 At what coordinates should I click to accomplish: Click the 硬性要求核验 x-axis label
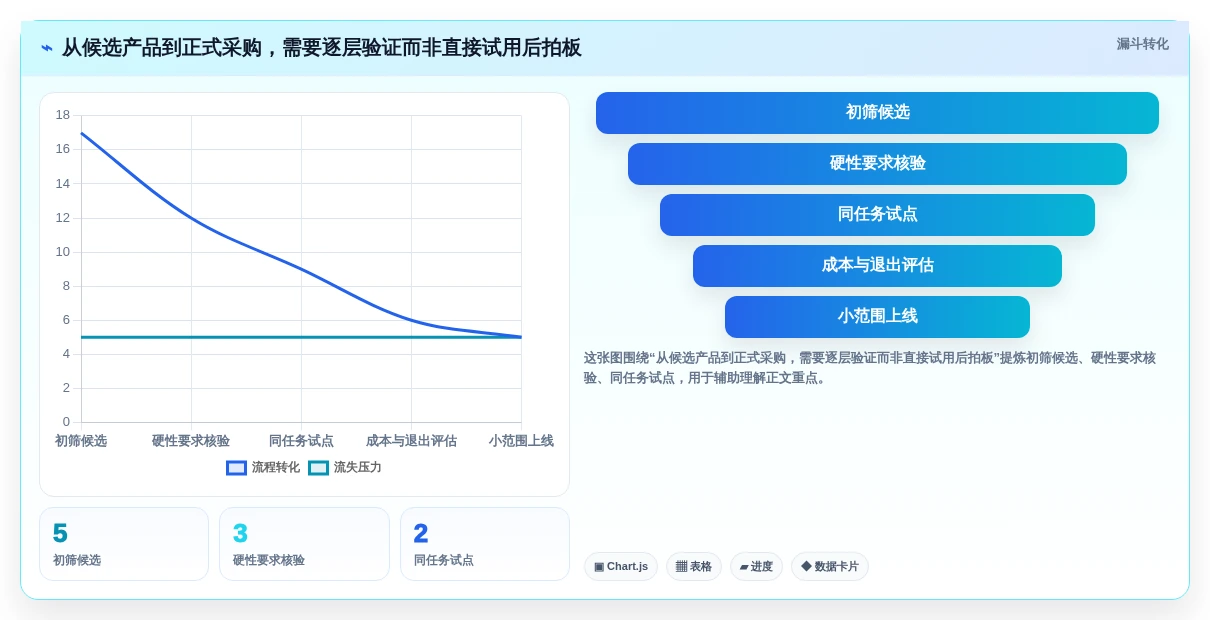click(x=191, y=441)
